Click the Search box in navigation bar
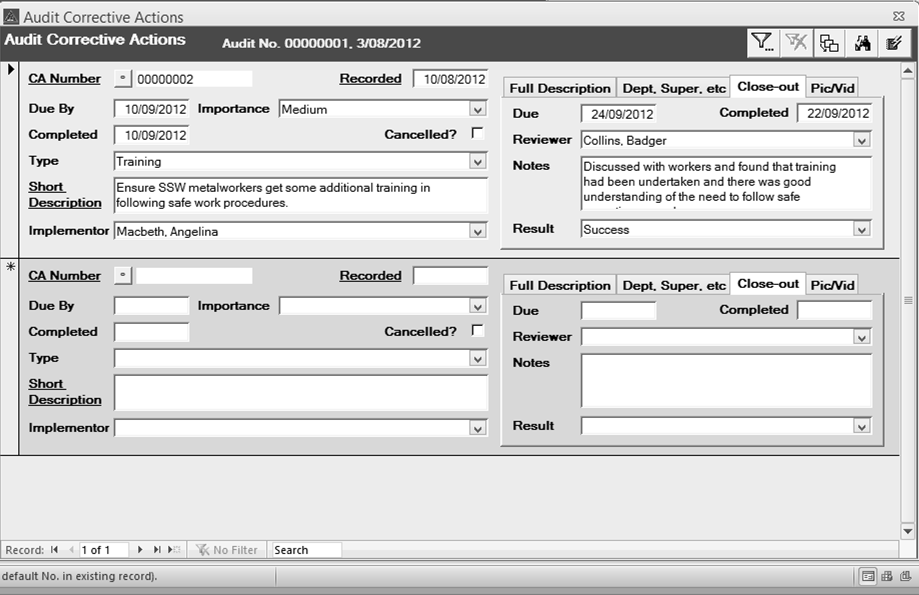 [307, 550]
